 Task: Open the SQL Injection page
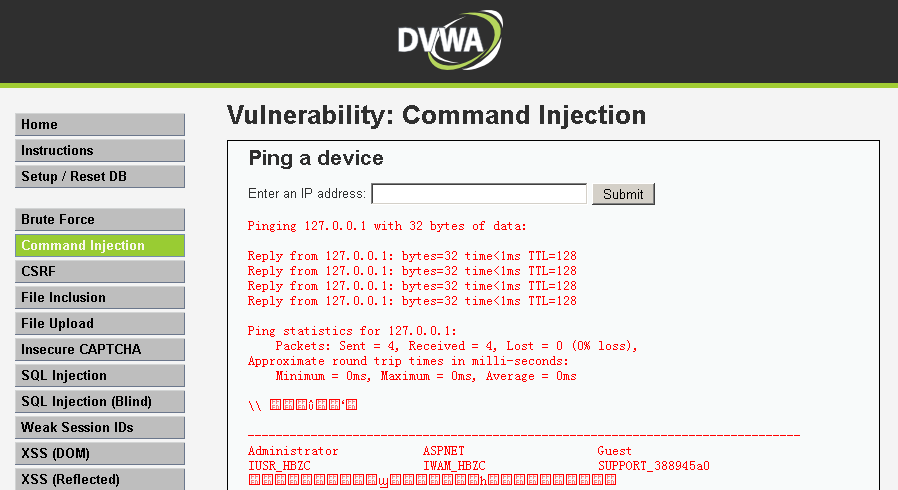[x=100, y=376]
